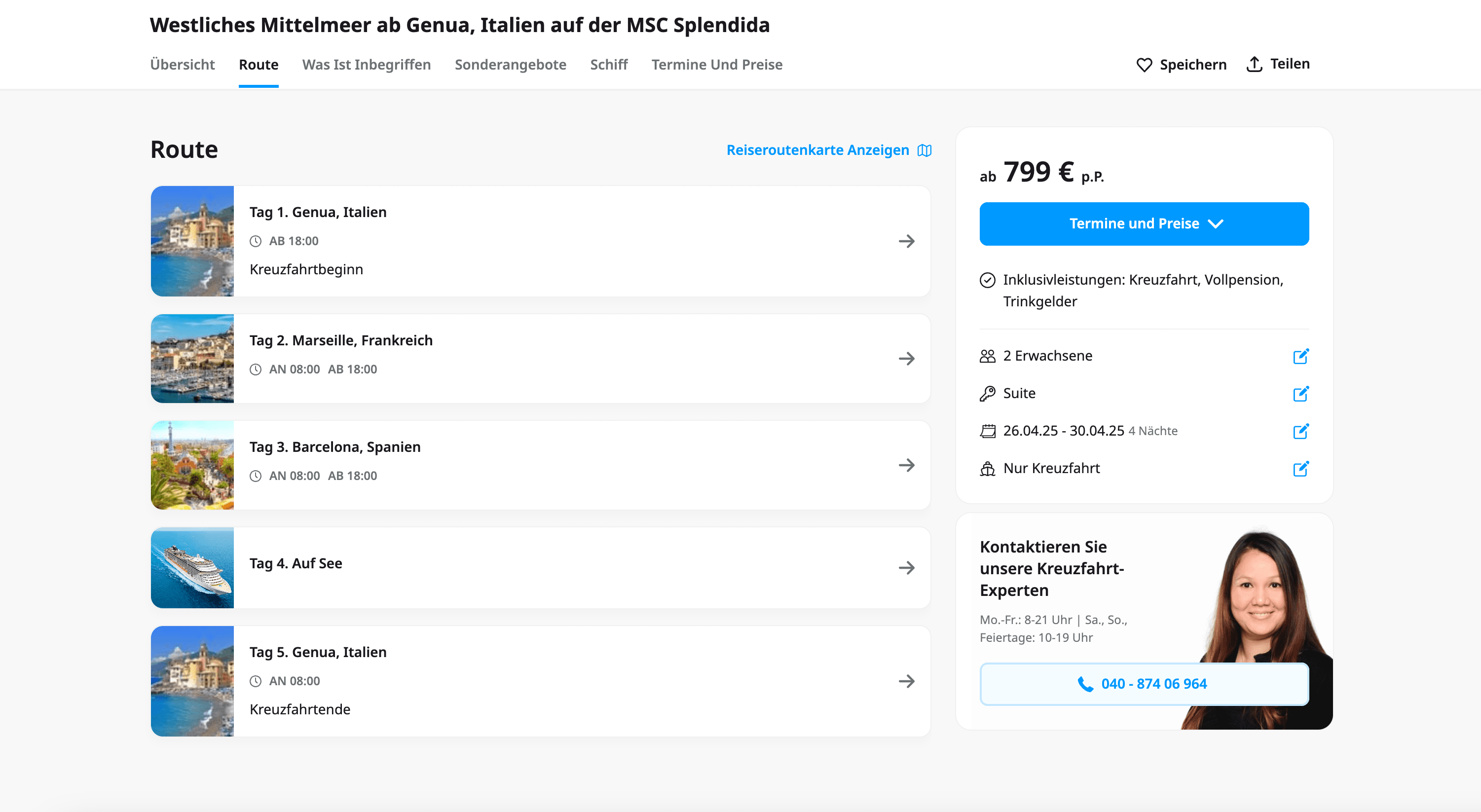
Task: Click the phone icon in call button
Action: coord(1085,684)
